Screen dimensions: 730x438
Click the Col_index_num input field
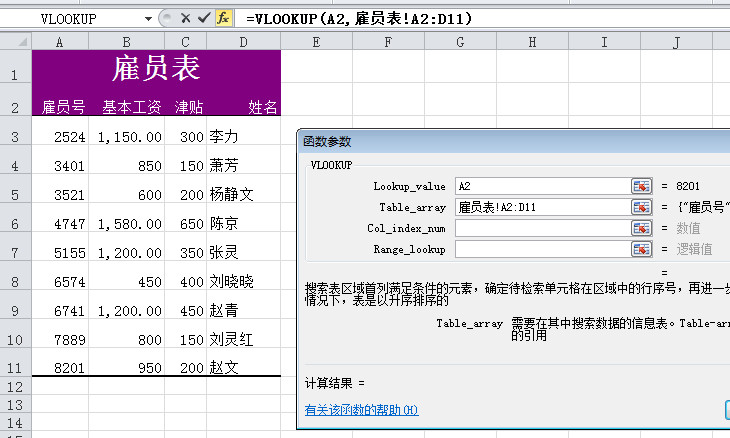tap(541, 228)
